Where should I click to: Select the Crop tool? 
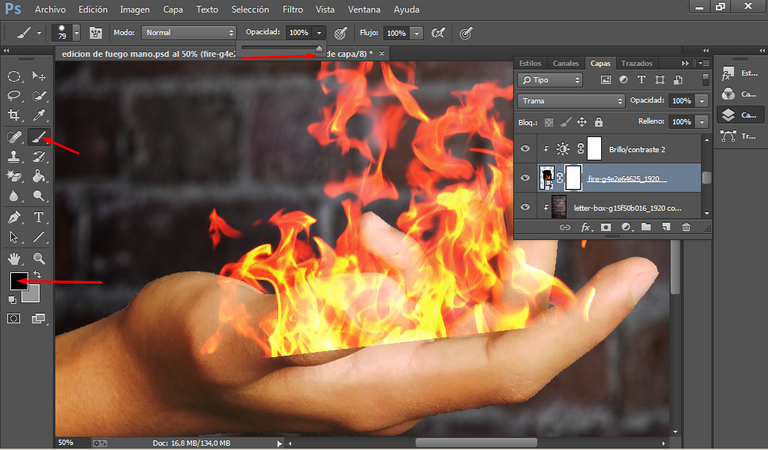14,115
